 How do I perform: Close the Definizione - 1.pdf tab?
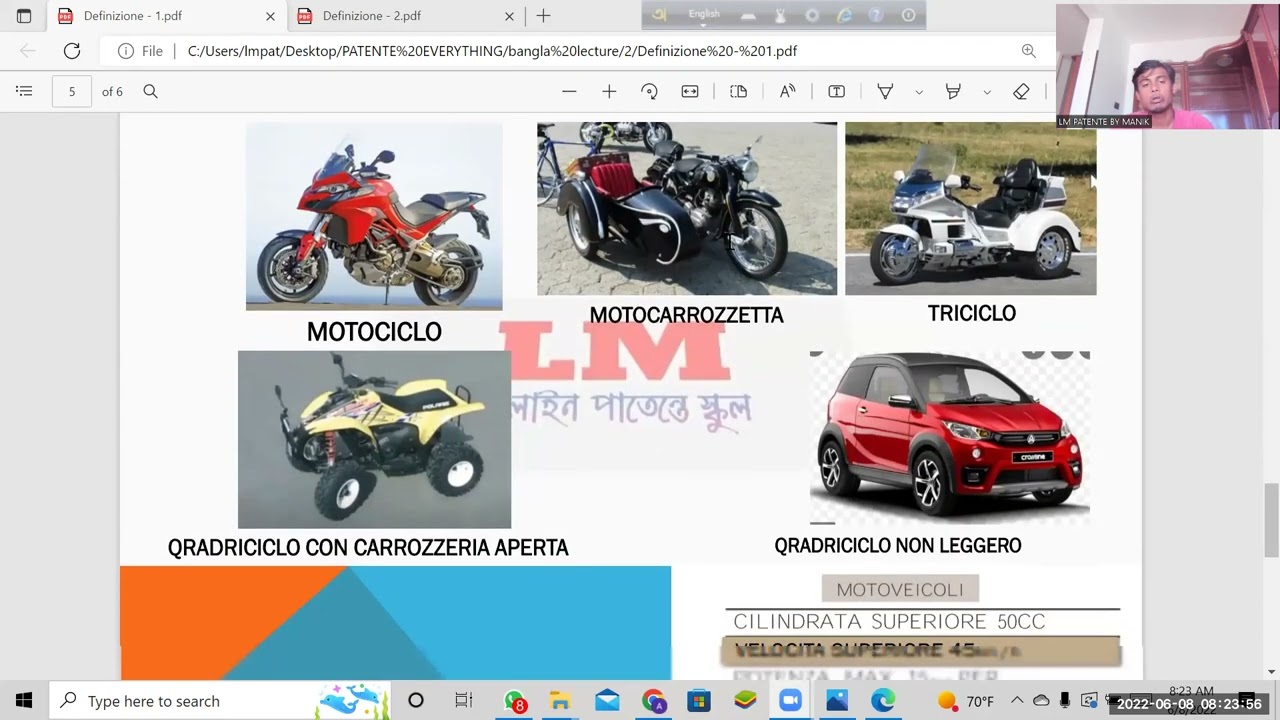click(270, 16)
